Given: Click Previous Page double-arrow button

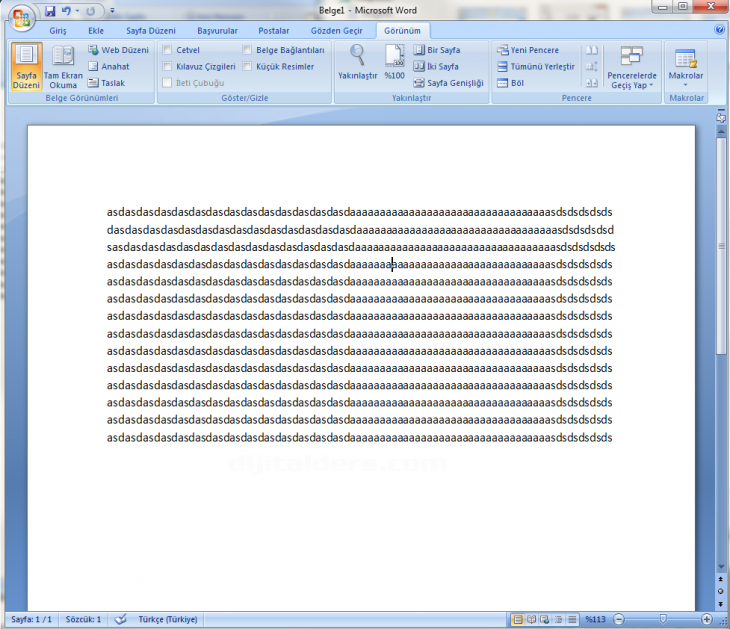Looking at the screenshot, I should [721, 579].
